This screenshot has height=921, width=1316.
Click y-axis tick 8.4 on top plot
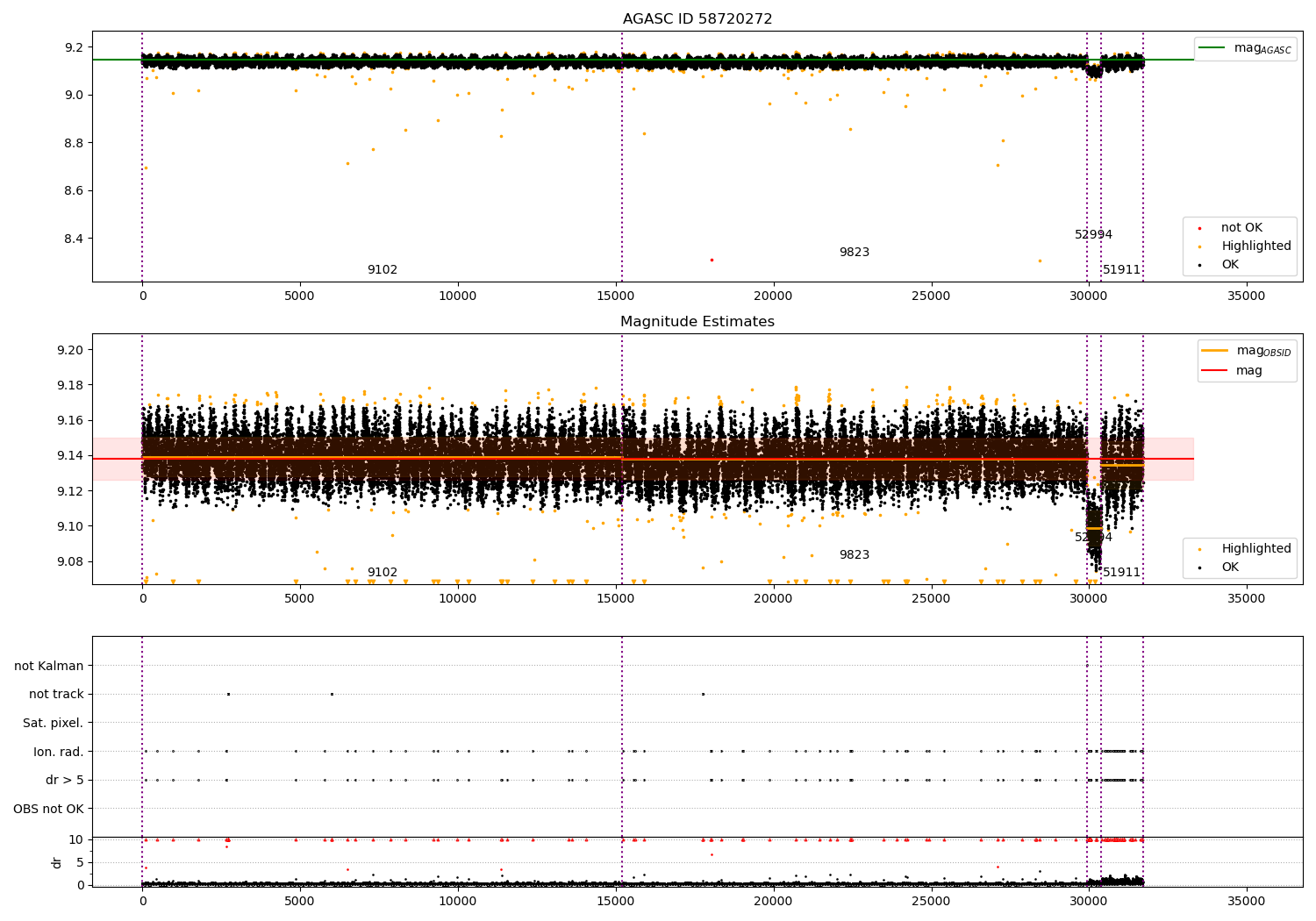pyautogui.click(x=75, y=239)
